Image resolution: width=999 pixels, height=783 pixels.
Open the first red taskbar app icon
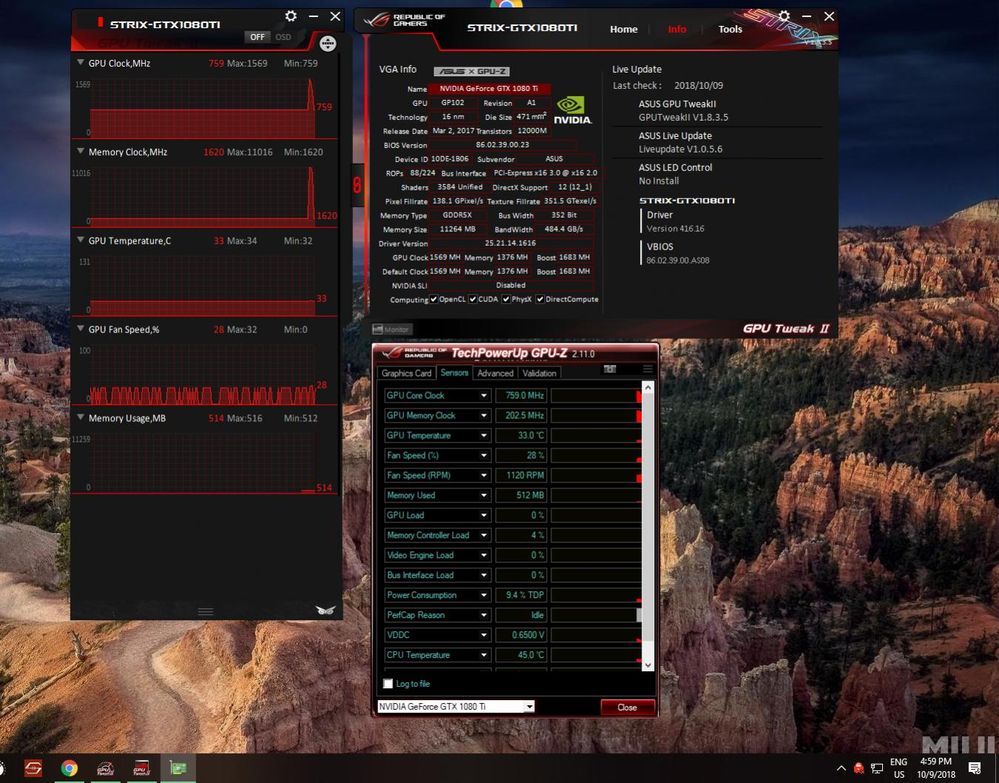click(33, 768)
